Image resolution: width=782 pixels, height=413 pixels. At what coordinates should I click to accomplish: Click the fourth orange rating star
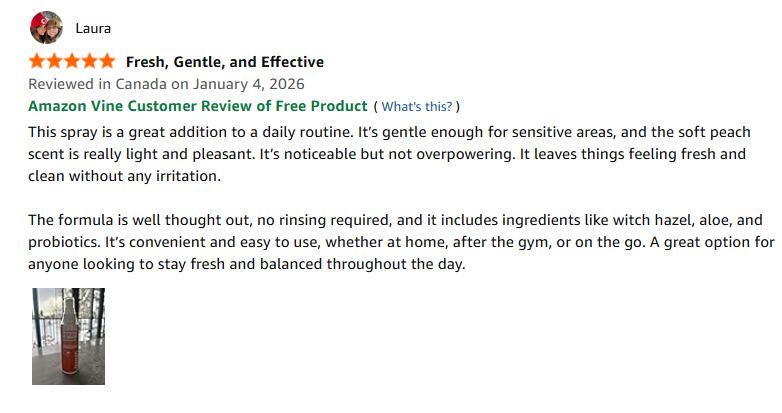point(88,62)
